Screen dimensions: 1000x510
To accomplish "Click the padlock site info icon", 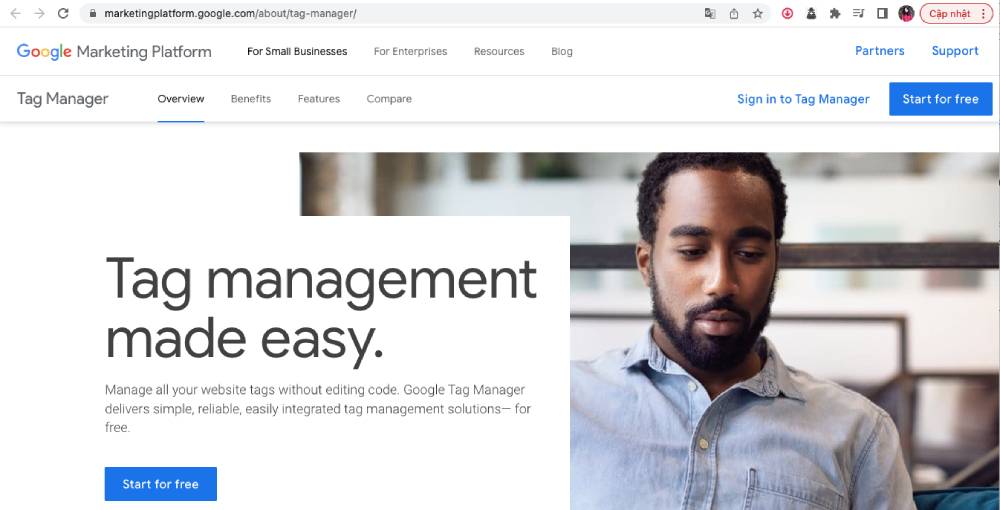I will pos(93,13).
